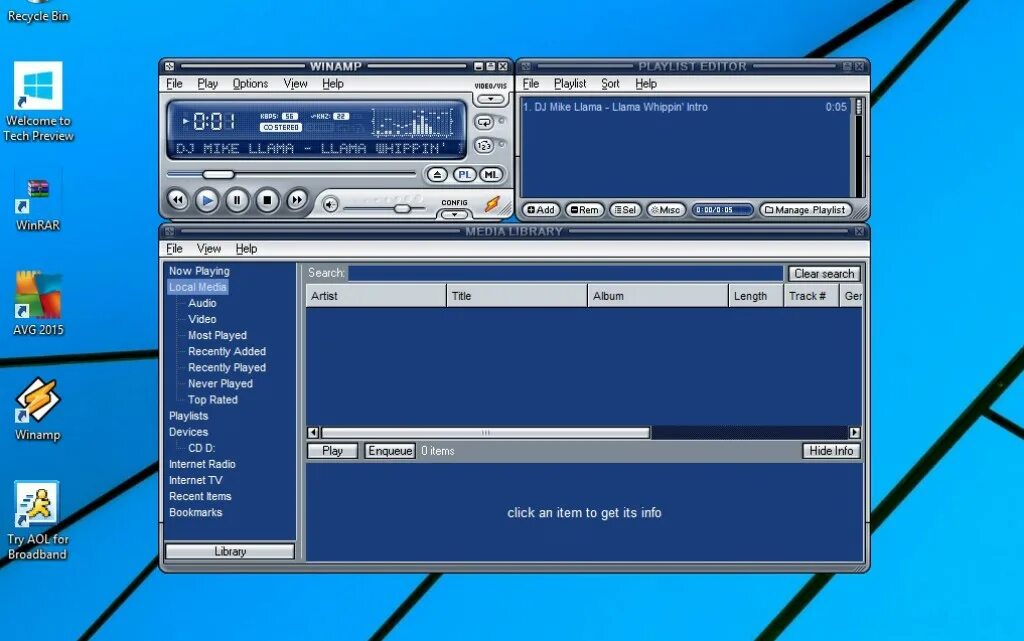
Task: Expand the CONFIG drawer arrow
Action: click(455, 214)
